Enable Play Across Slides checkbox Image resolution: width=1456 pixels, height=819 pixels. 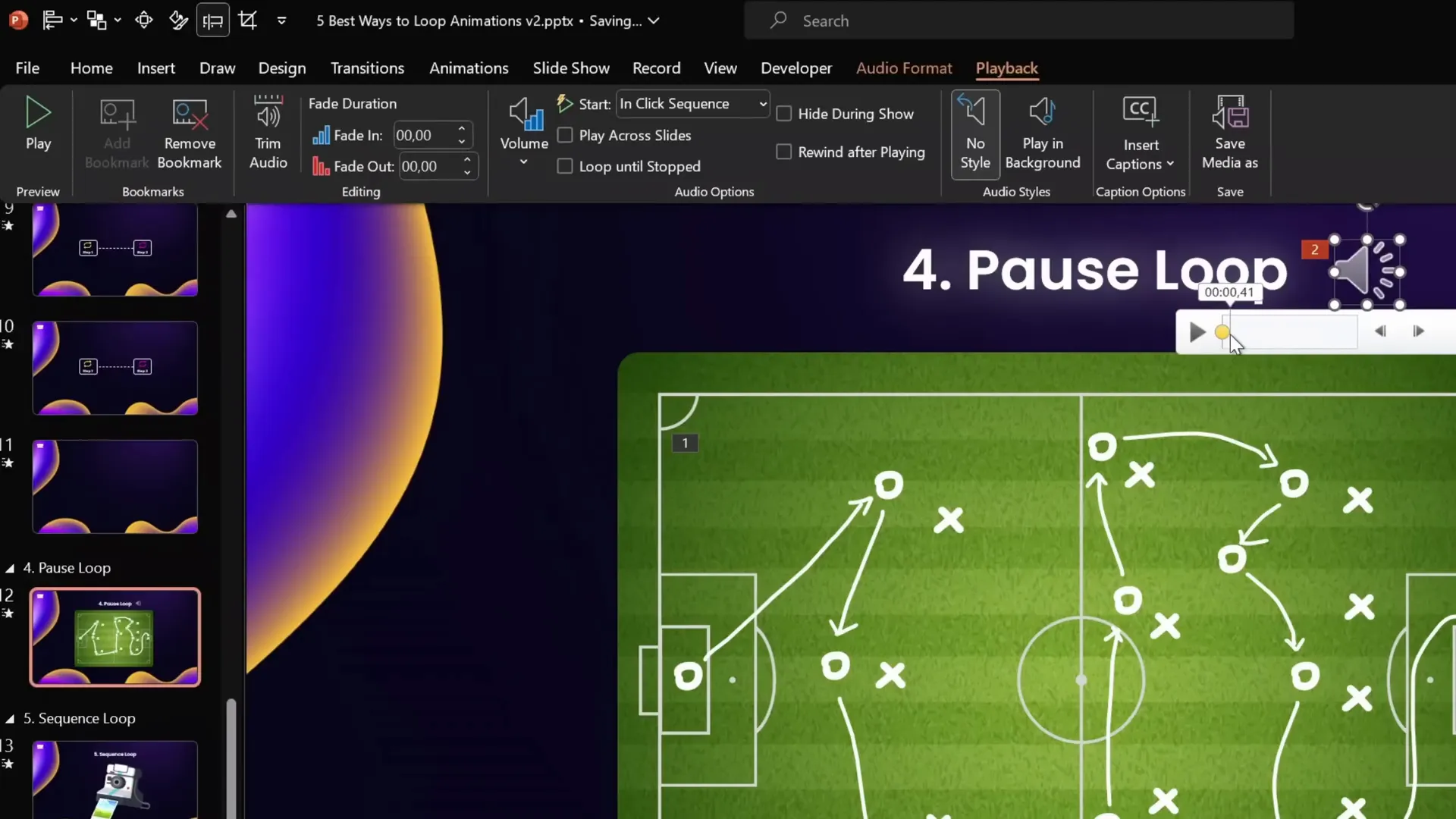tap(565, 135)
